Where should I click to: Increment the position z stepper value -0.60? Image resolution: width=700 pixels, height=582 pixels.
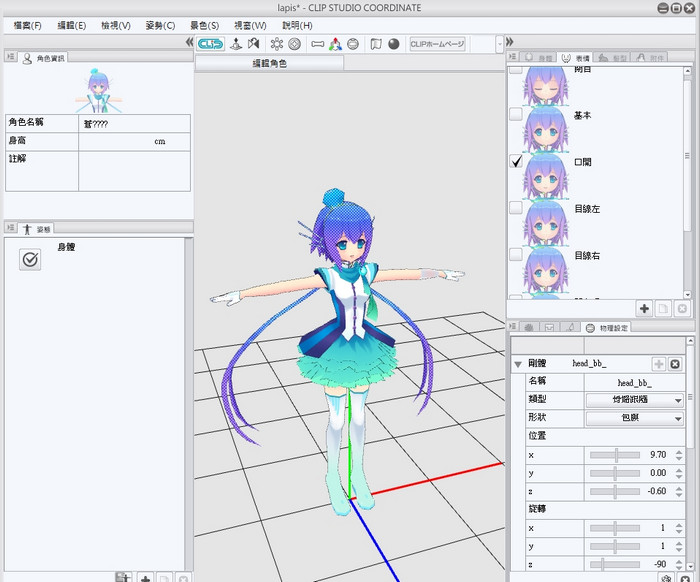[x=679, y=489]
